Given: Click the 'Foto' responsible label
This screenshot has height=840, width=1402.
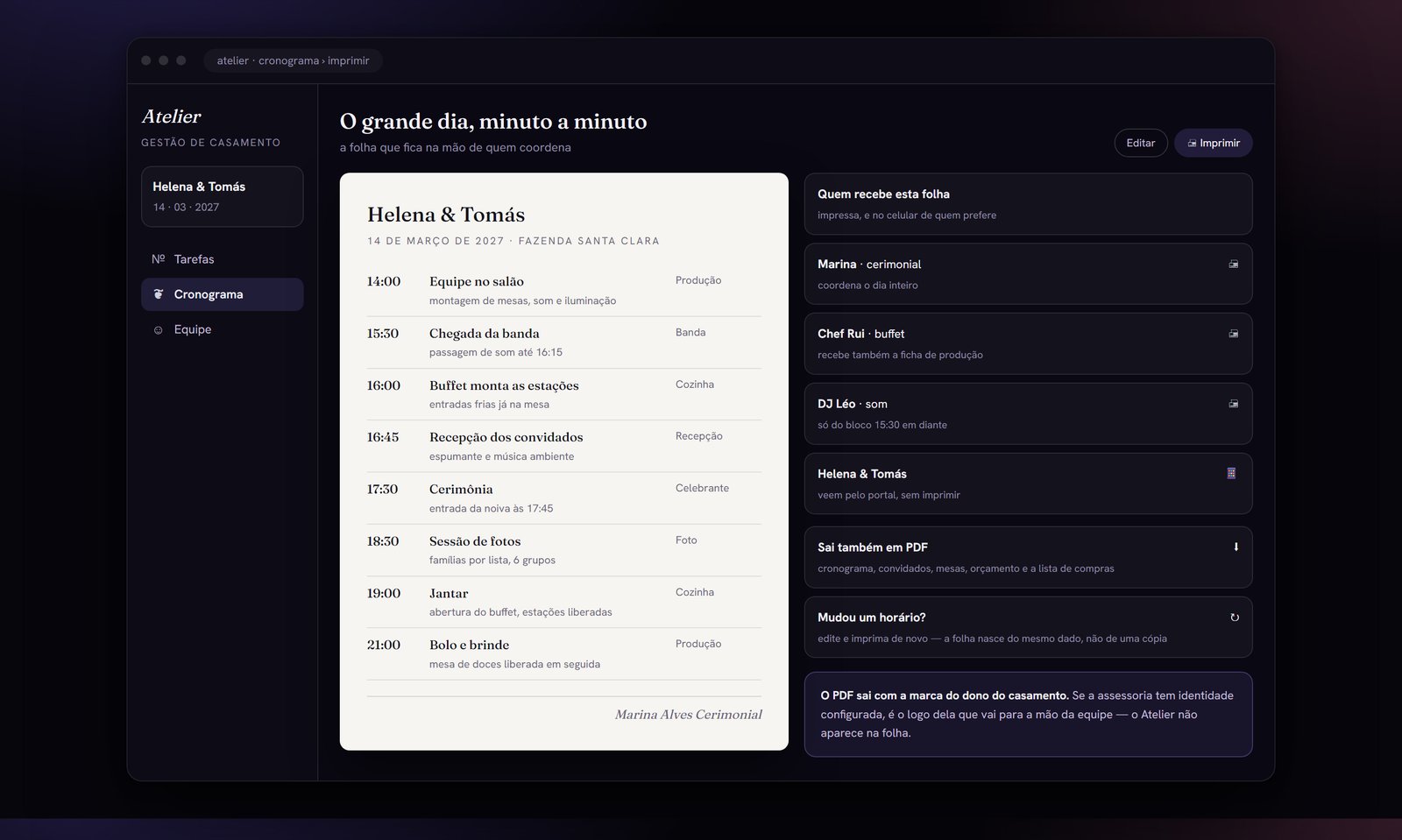Looking at the screenshot, I should coord(686,540).
